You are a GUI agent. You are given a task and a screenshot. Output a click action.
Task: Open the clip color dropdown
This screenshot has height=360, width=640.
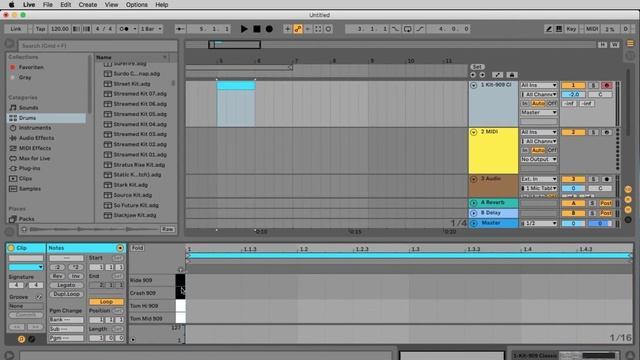[26, 267]
